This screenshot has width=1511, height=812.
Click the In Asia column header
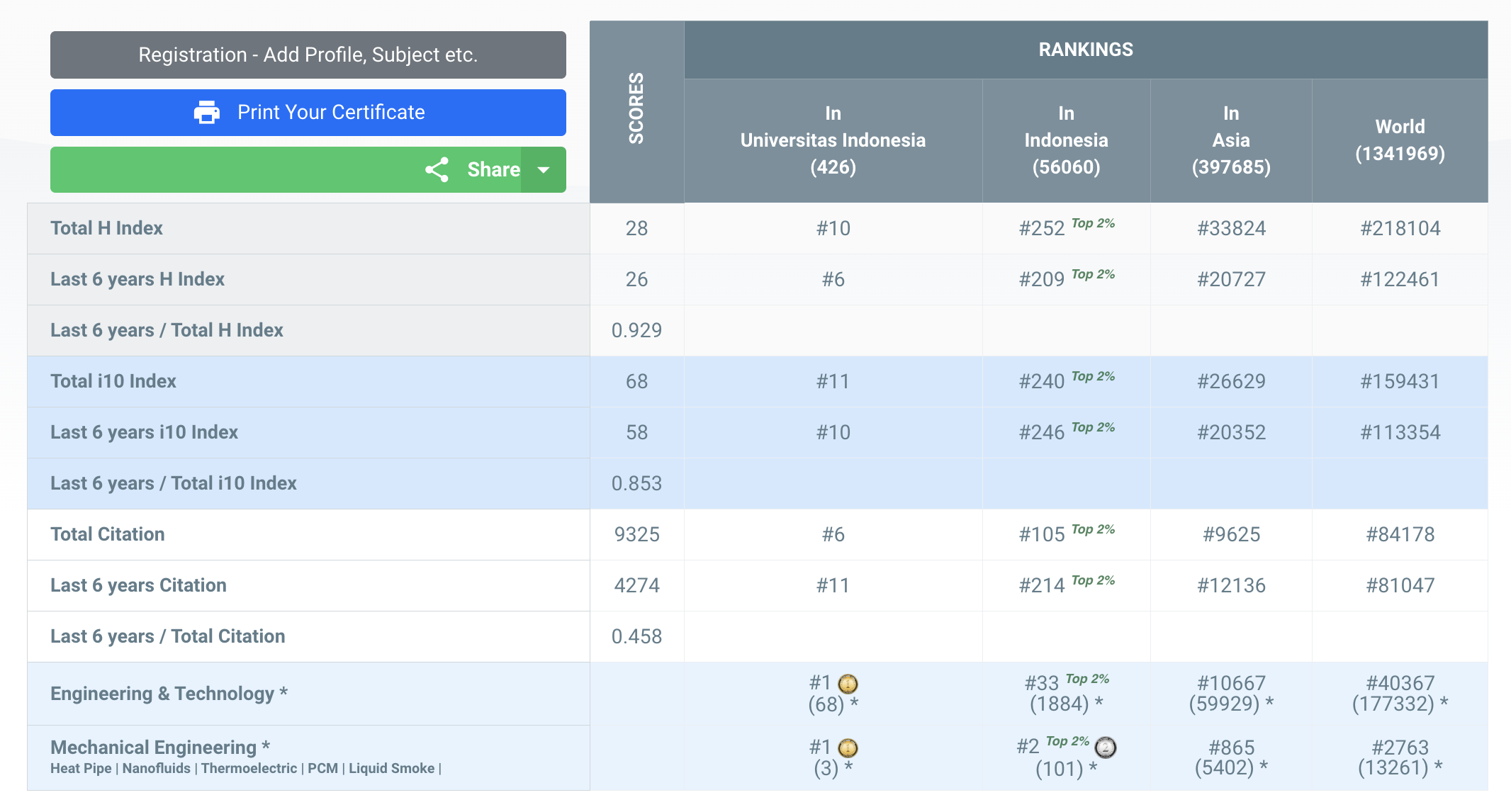pos(1230,140)
